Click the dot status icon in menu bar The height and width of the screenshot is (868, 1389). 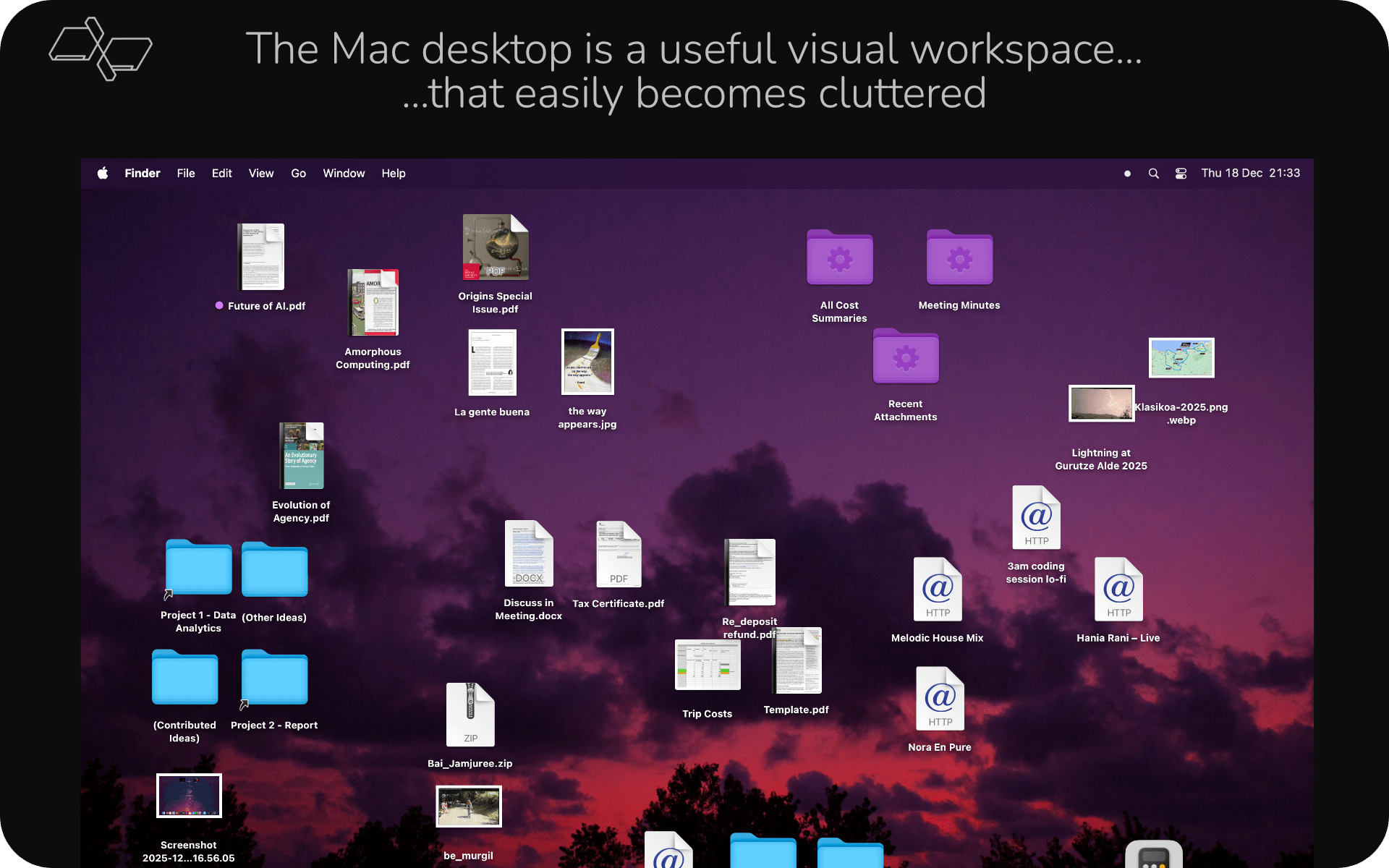[x=1127, y=174]
